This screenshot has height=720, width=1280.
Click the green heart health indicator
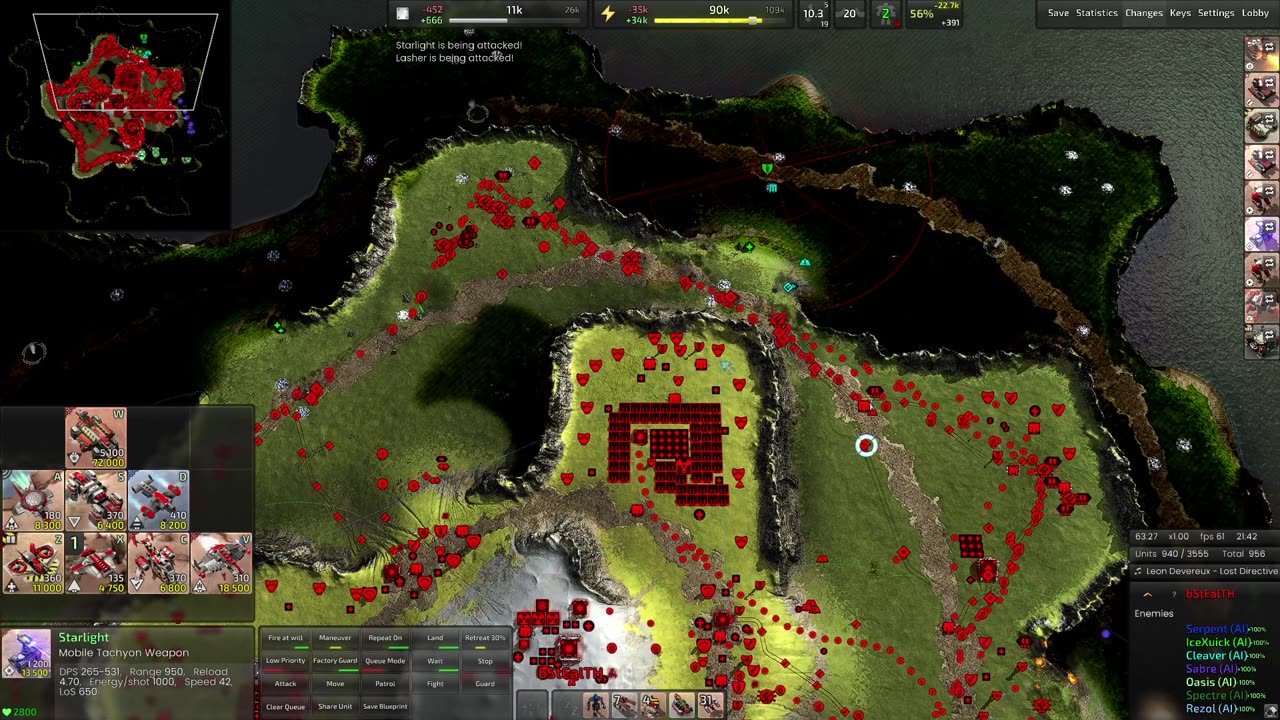tap(7, 711)
